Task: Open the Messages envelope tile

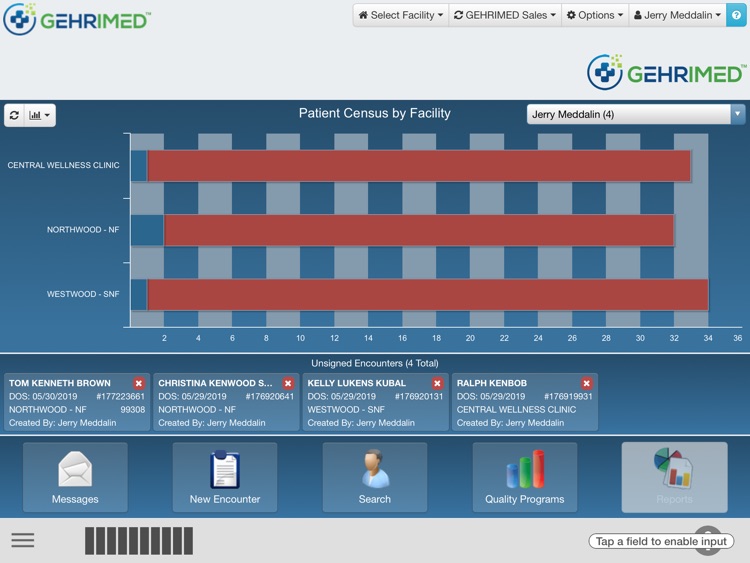Action: click(75, 477)
